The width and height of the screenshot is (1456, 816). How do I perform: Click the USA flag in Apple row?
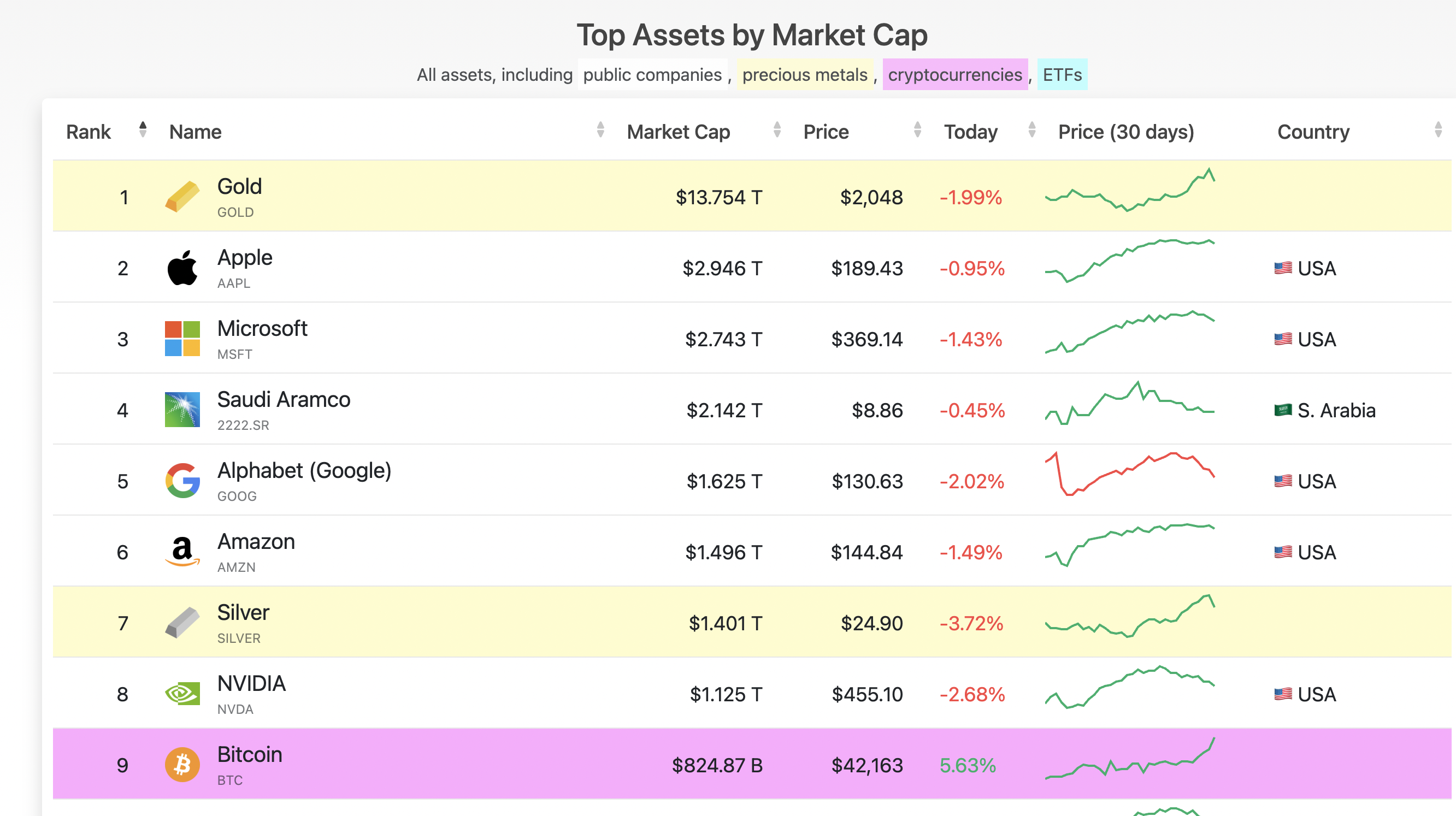[1282, 268]
